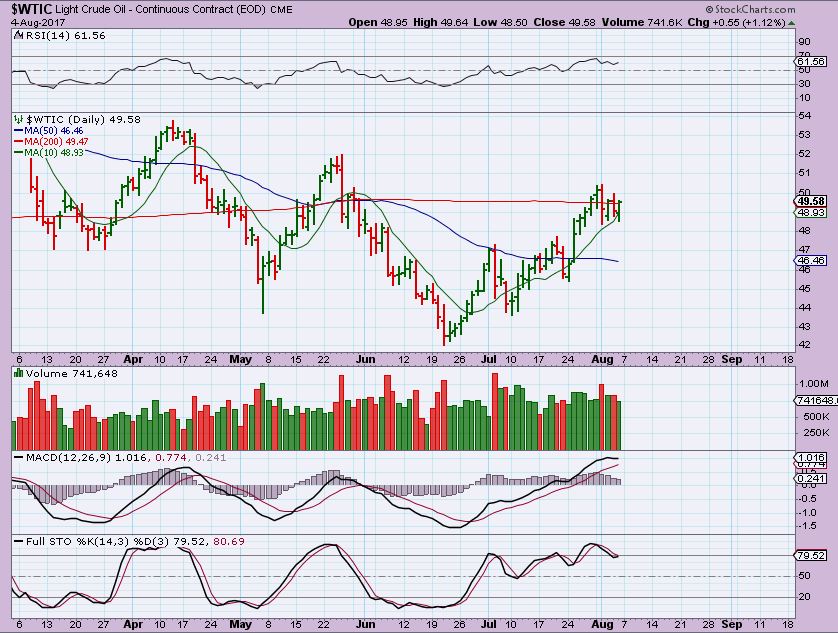The width and height of the screenshot is (838, 633).
Task: Click the $WTIC (Daily) 49.58 legend text
Action: tap(83, 119)
